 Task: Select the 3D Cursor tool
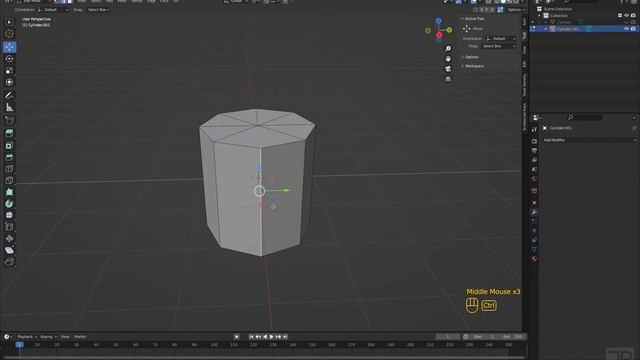pyautogui.click(x=9, y=34)
